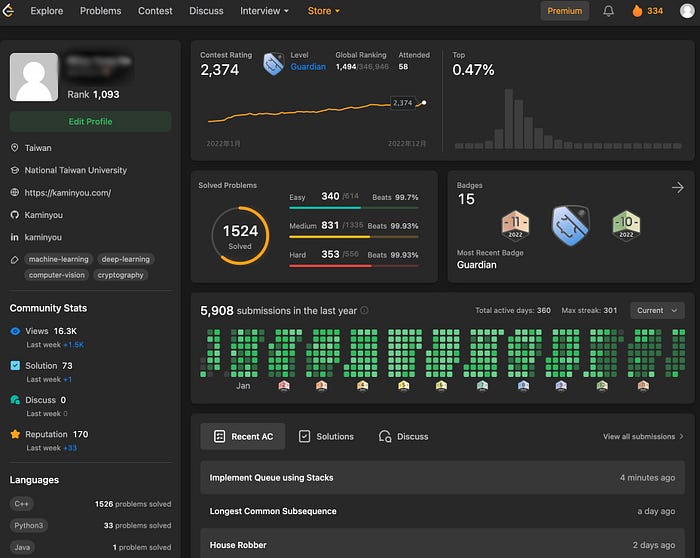The height and width of the screenshot is (558, 700).
Task: Open the kaminyou.com website link
Action: [68, 192]
